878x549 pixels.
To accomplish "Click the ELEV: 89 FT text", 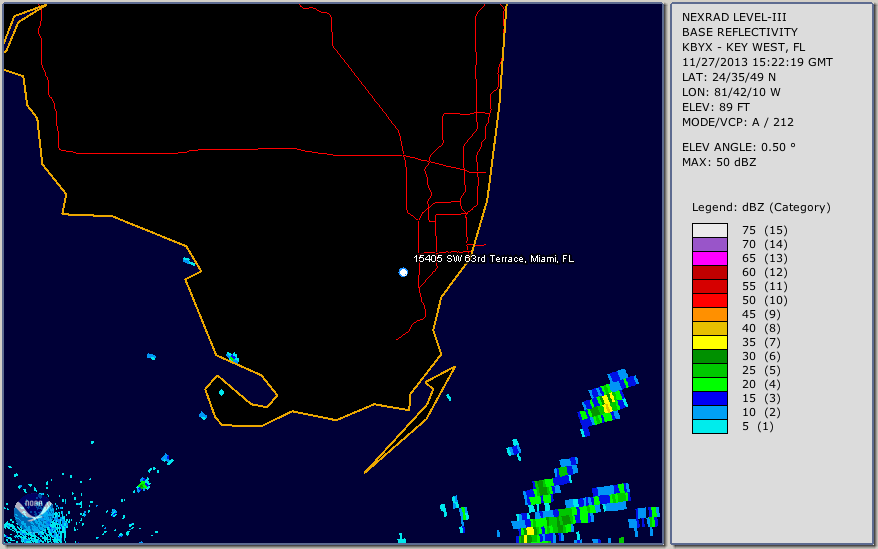I will 715,108.
